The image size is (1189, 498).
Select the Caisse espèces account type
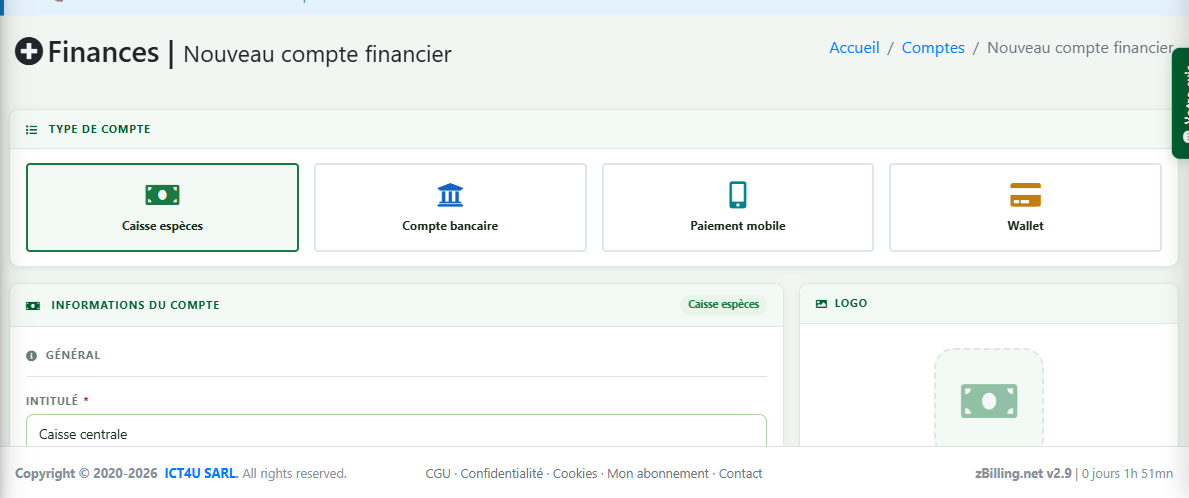coord(162,207)
